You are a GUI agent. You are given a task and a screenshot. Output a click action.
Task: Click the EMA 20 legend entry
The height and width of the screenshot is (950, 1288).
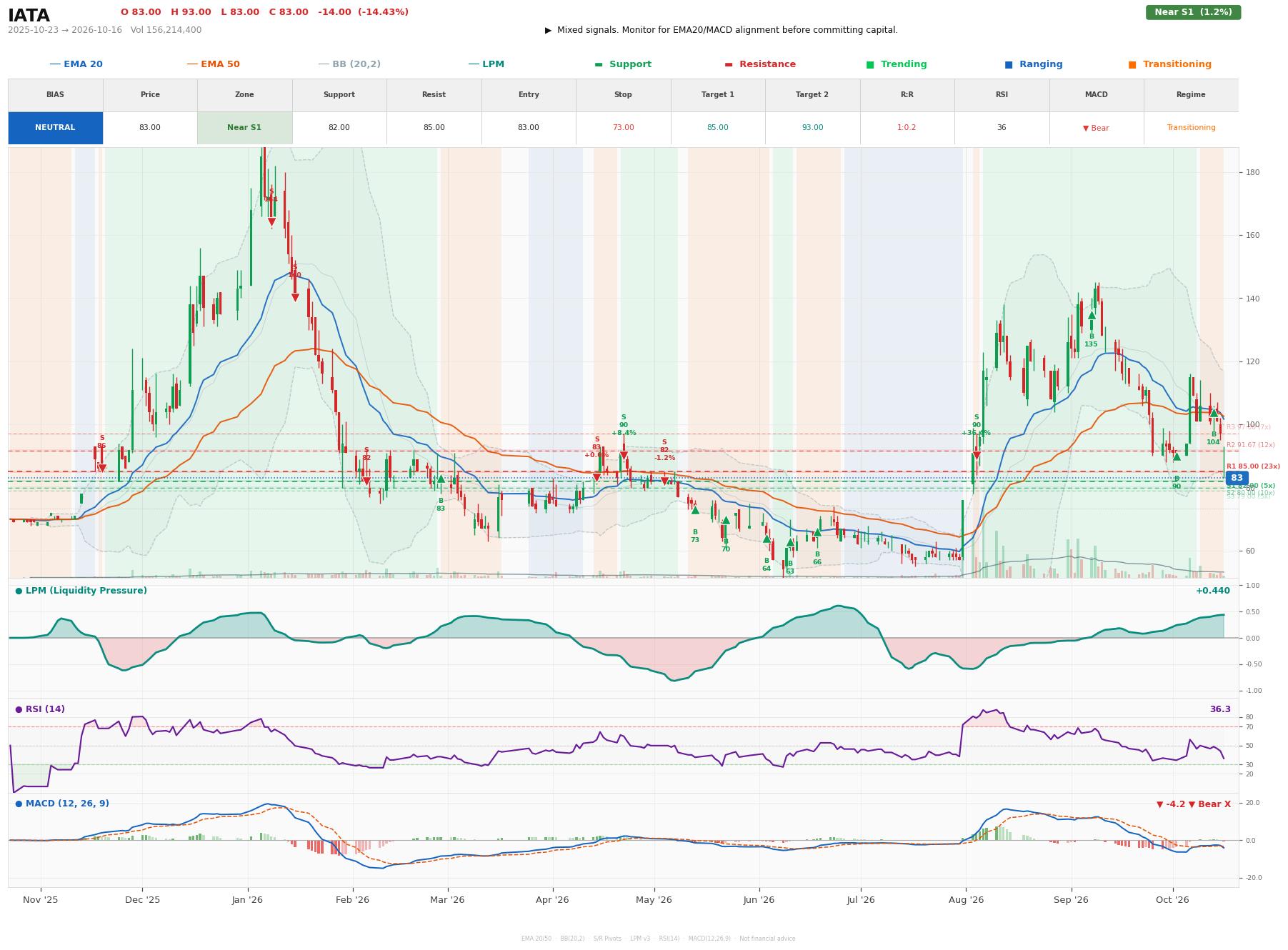click(x=76, y=64)
